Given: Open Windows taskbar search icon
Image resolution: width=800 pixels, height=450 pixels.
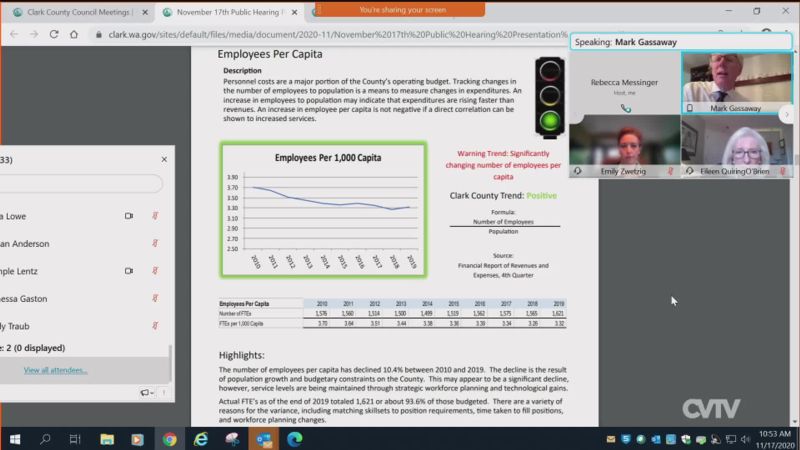Looking at the screenshot, I should coord(45,439).
